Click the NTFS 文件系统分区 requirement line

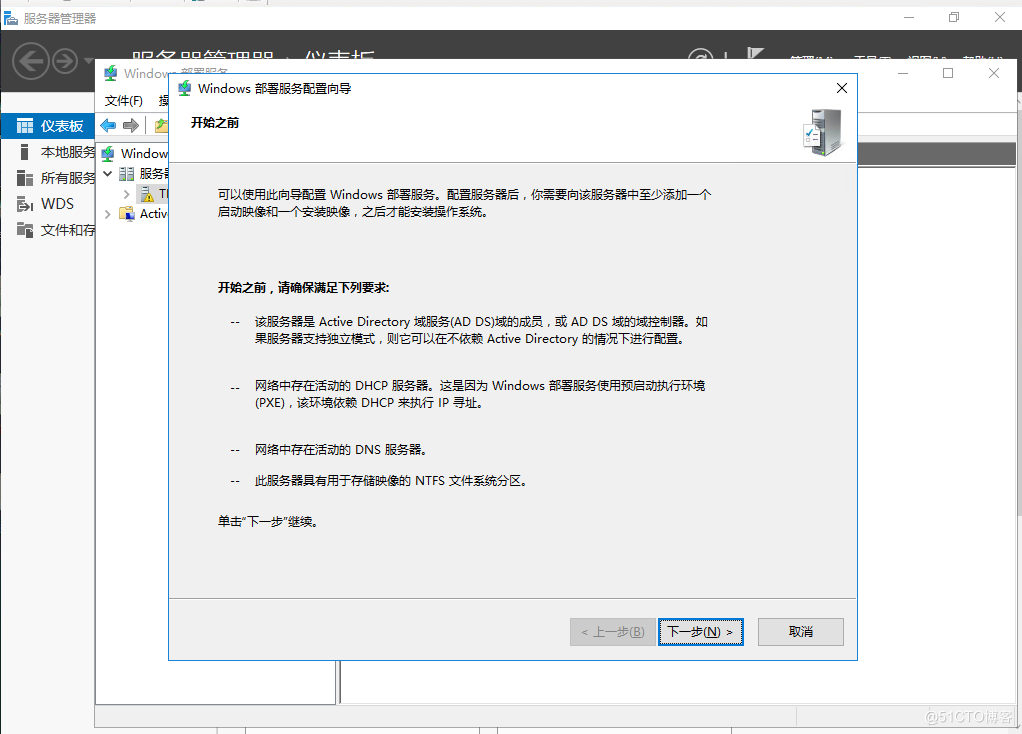[390, 480]
